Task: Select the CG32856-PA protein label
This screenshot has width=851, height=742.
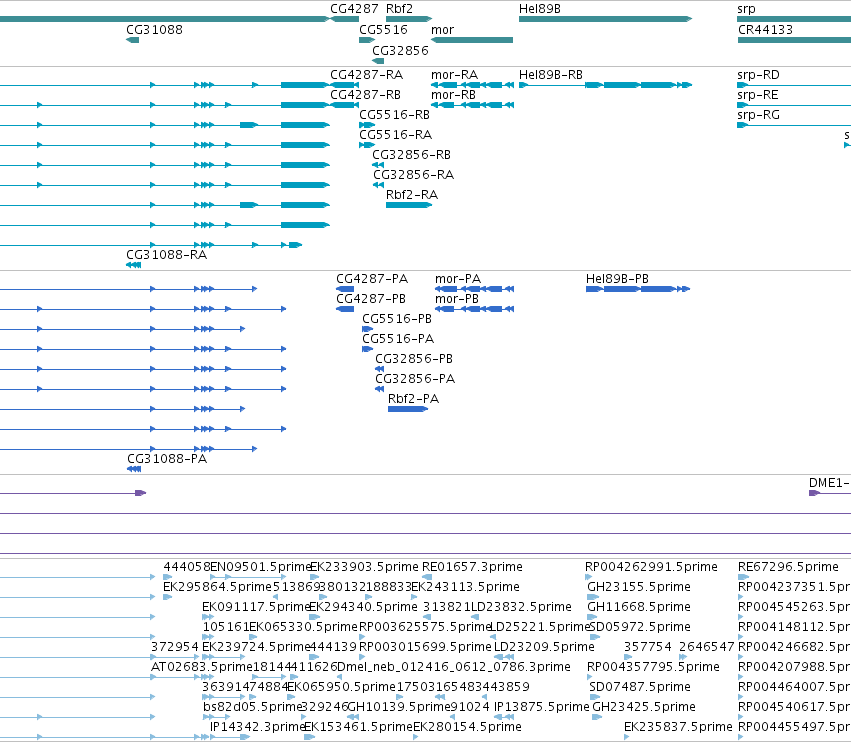Action: (415, 379)
